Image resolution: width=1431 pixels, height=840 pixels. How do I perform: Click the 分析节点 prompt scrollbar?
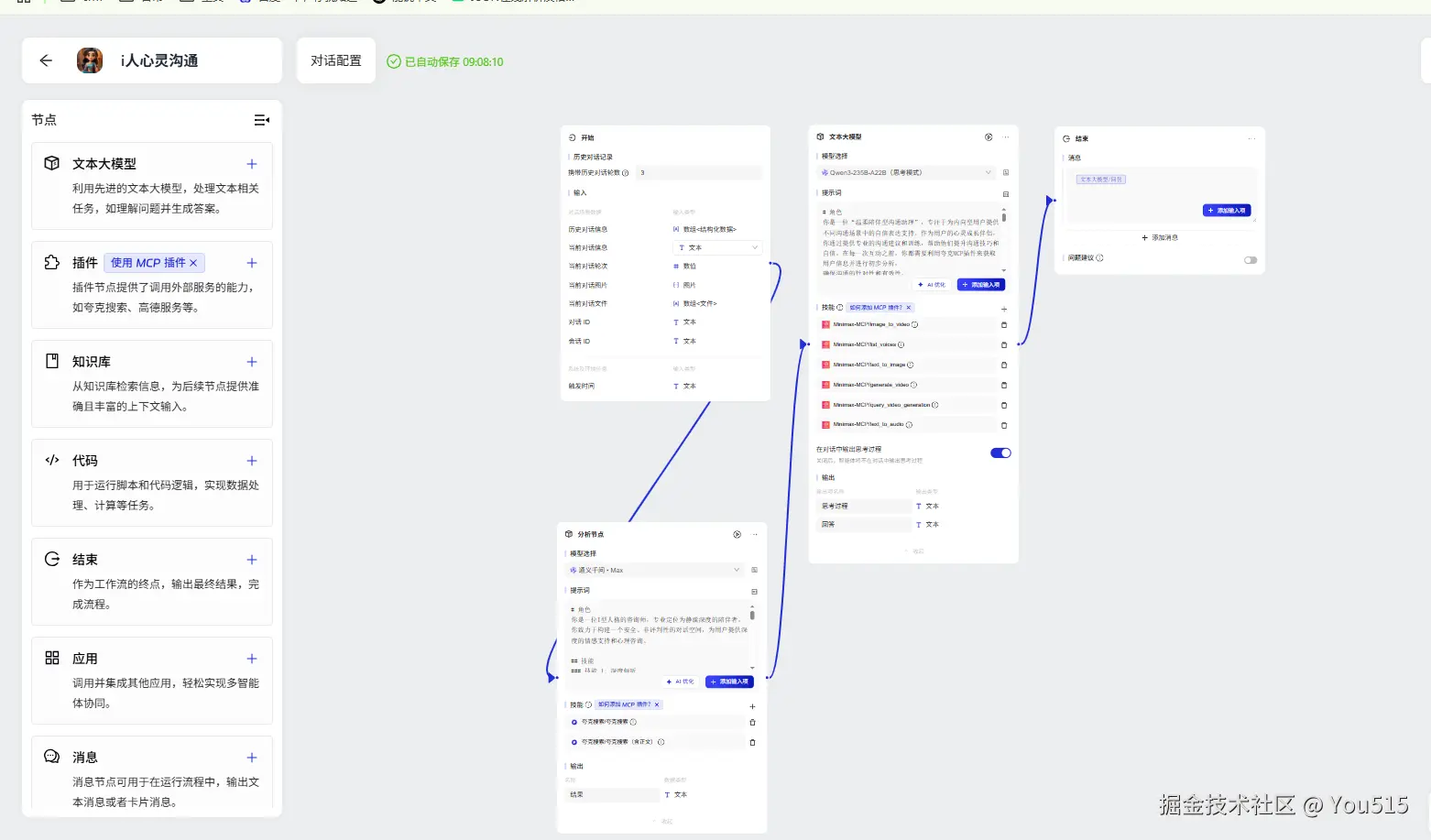pos(752,616)
